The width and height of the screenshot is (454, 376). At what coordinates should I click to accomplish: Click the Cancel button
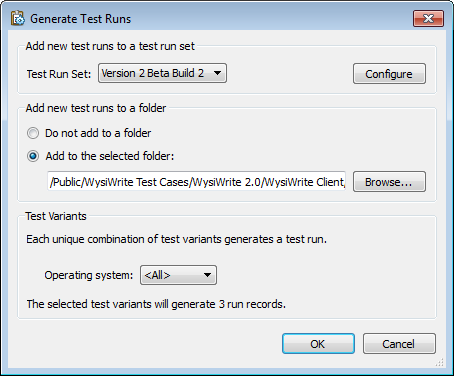click(399, 344)
